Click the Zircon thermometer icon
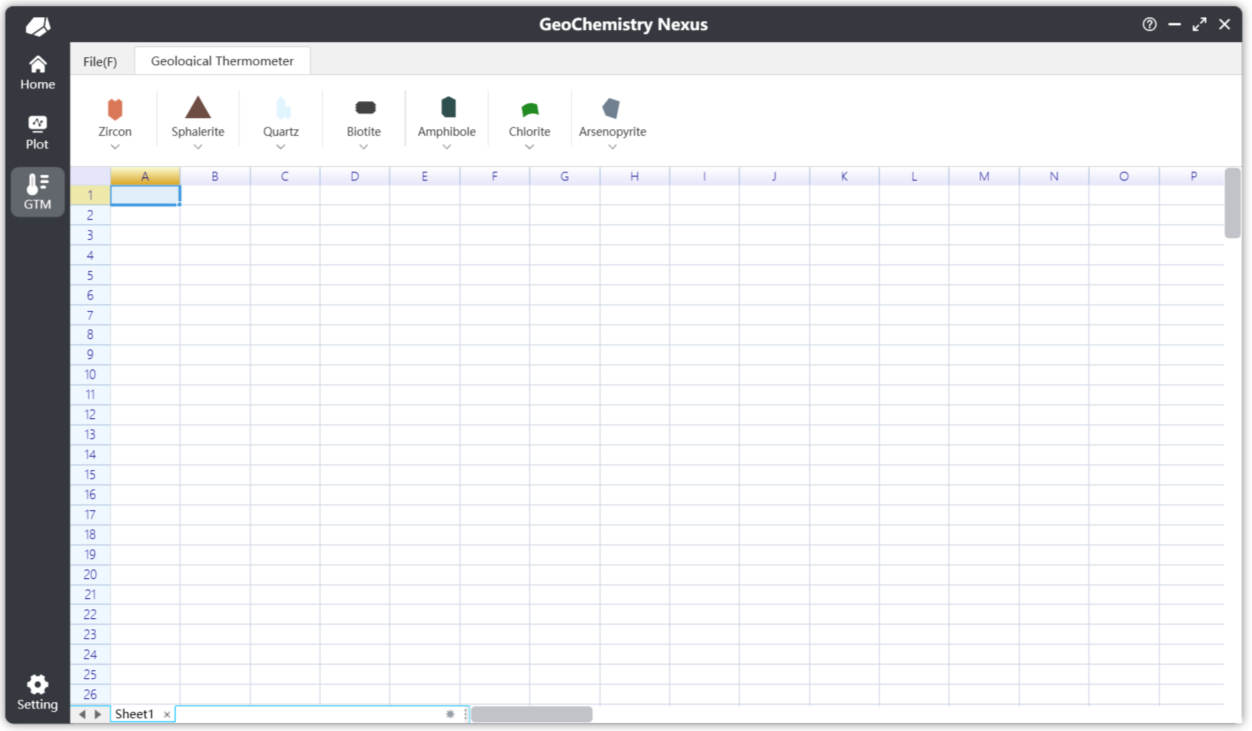The height and width of the screenshot is (731, 1252). point(115,109)
